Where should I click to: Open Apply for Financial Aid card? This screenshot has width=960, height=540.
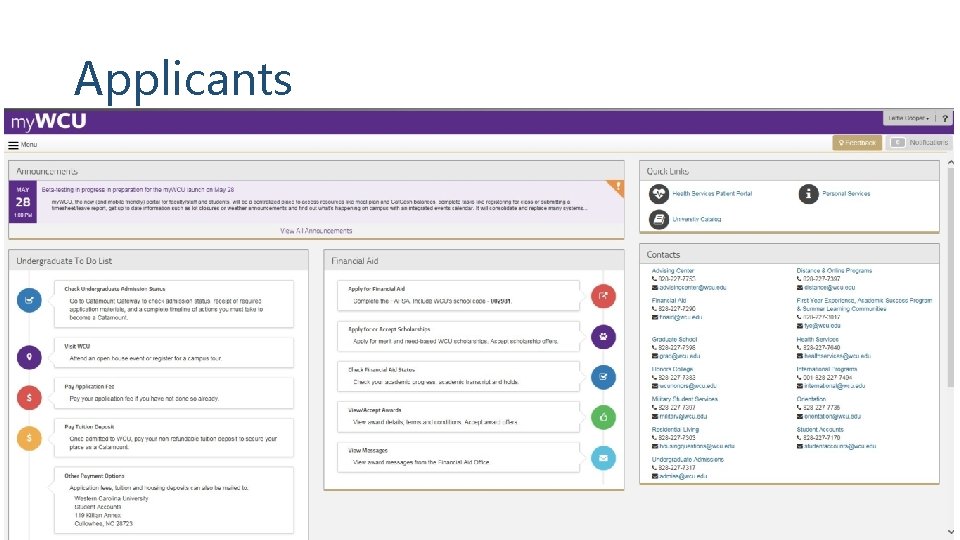pos(459,296)
